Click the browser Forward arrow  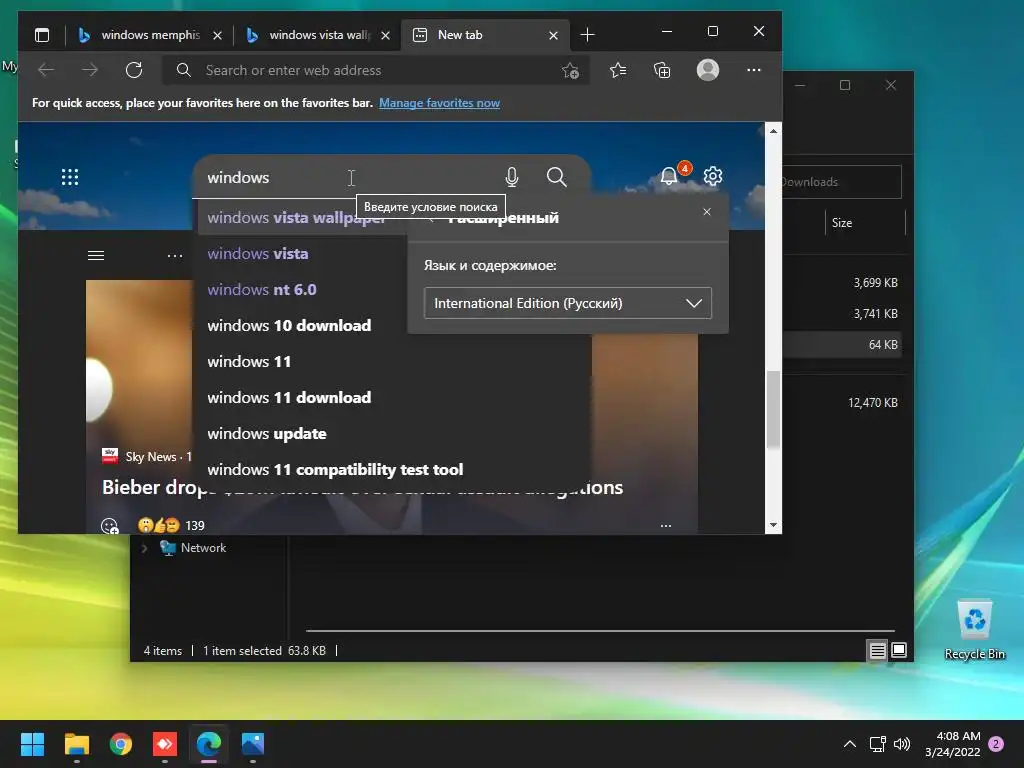point(90,70)
